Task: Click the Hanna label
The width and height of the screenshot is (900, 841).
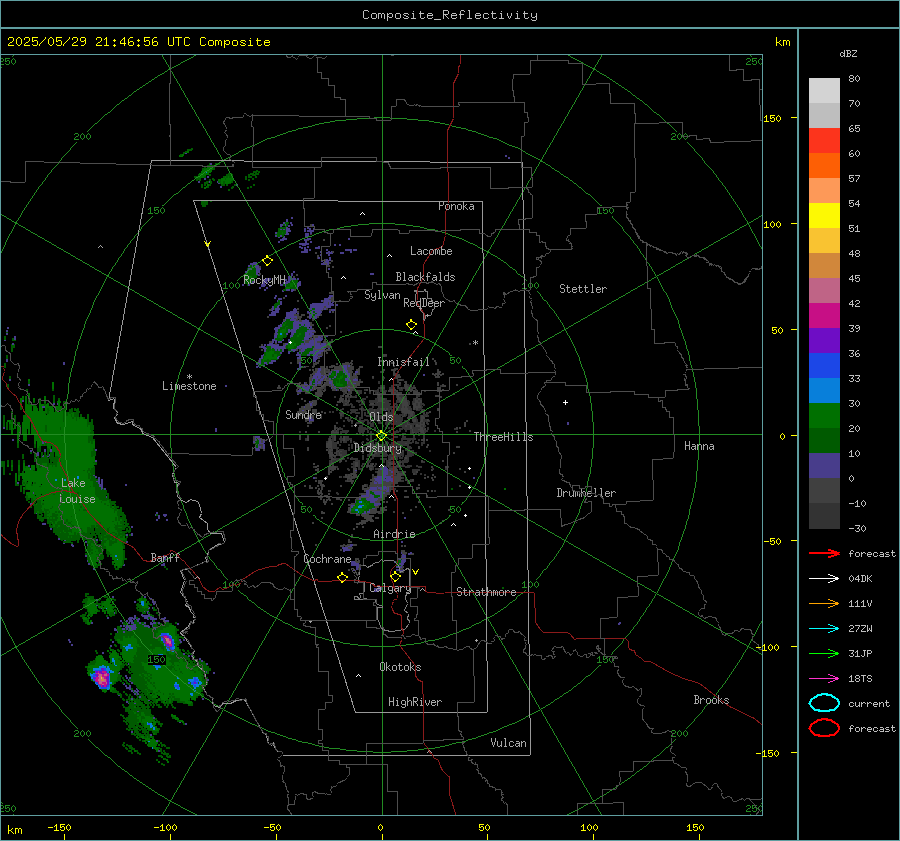Action: point(699,446)
